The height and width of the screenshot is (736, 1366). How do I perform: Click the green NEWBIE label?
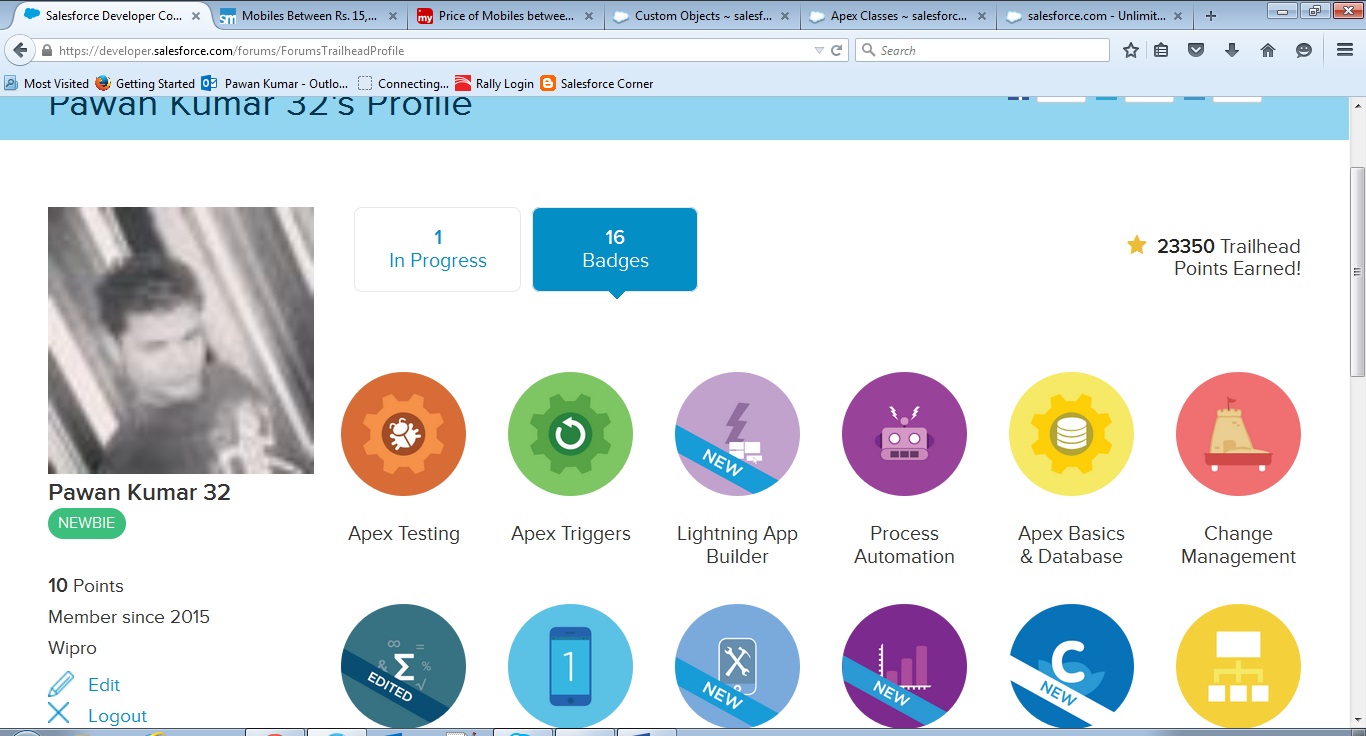[87, 523]
